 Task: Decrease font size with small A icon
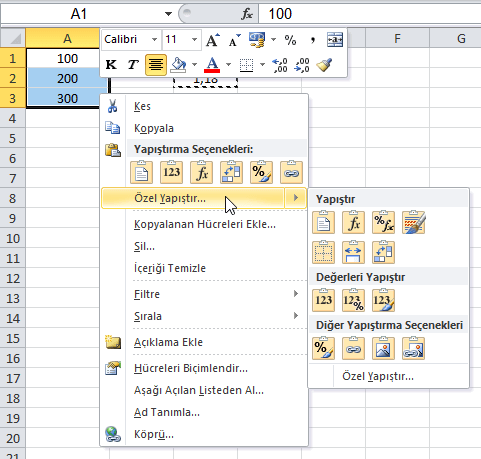click(x=234, y=40)
